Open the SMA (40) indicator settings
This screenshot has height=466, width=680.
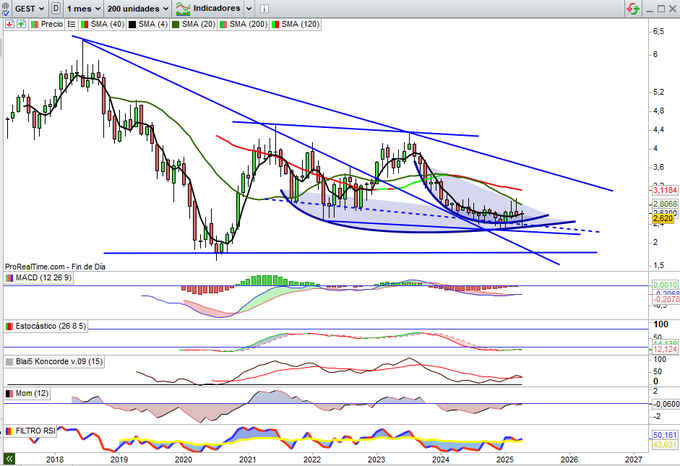(107, 24)
